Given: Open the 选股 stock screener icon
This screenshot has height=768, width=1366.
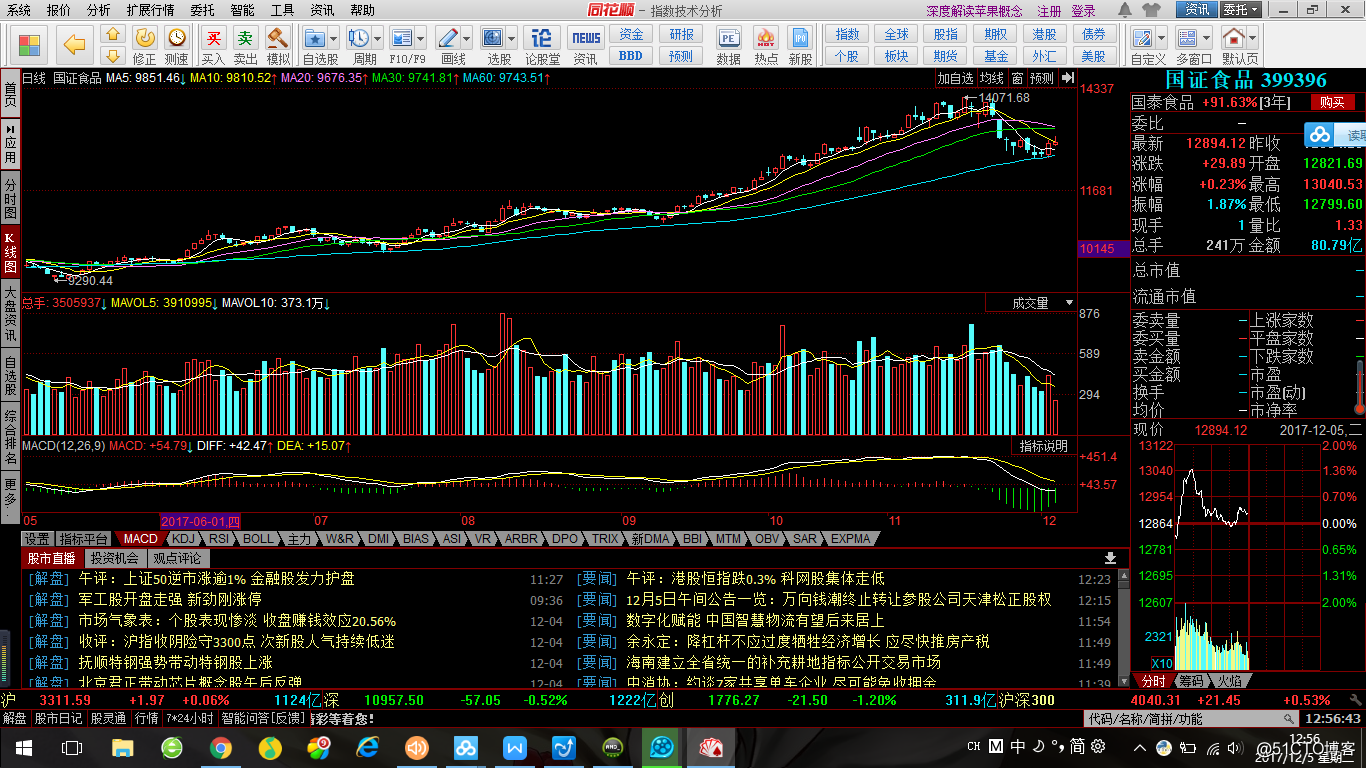Looking at the screenshot, I should click(493, 38).
